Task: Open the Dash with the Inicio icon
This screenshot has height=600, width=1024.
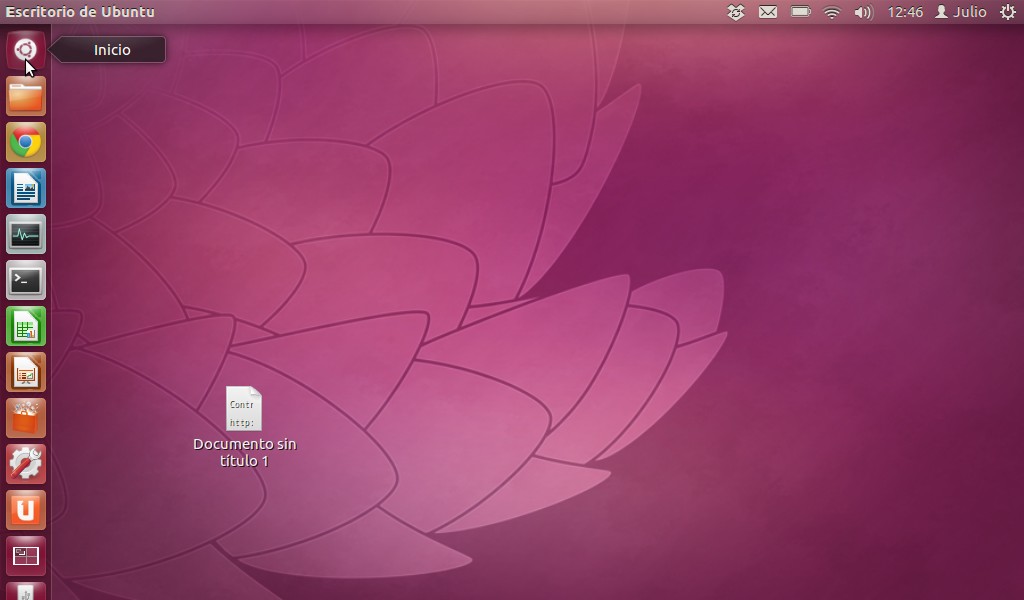Action: point(25,49)
